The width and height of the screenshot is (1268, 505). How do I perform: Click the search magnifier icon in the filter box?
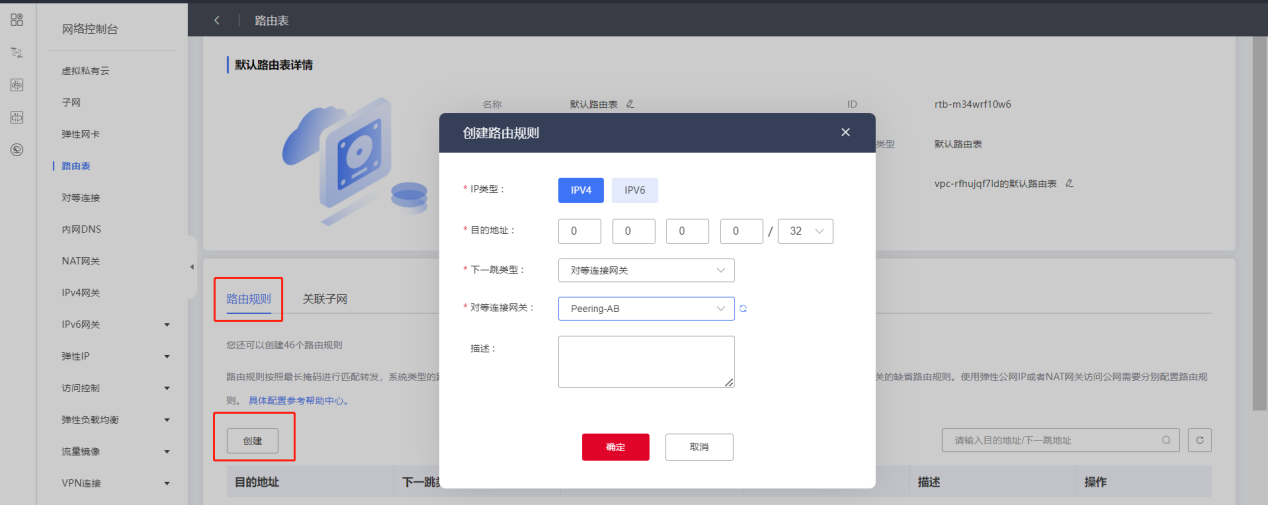click(1166, 440)
